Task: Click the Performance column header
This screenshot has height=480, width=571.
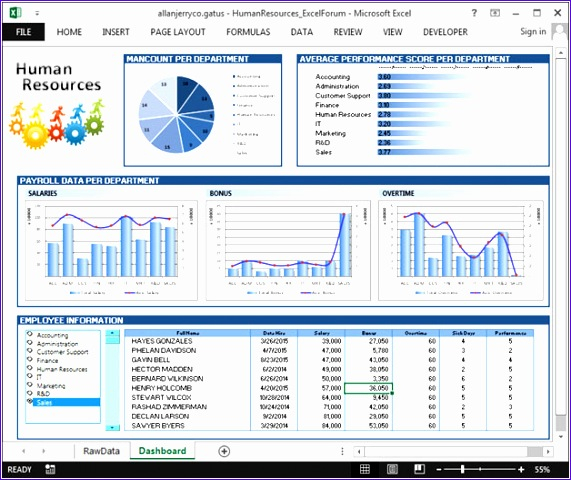Action: coord(510,333)
